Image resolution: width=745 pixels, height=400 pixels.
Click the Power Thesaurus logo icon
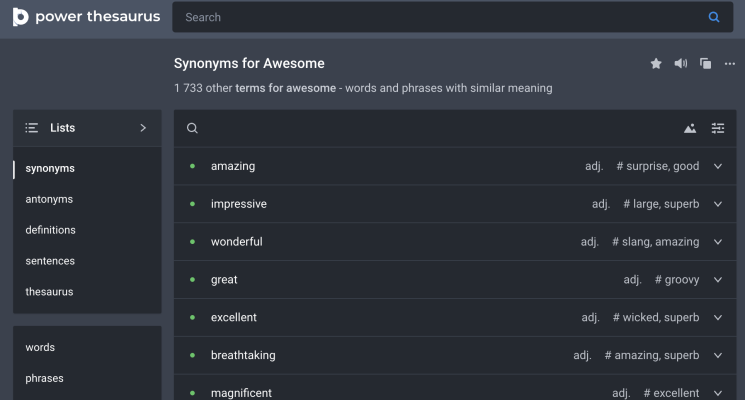point(21,17)
